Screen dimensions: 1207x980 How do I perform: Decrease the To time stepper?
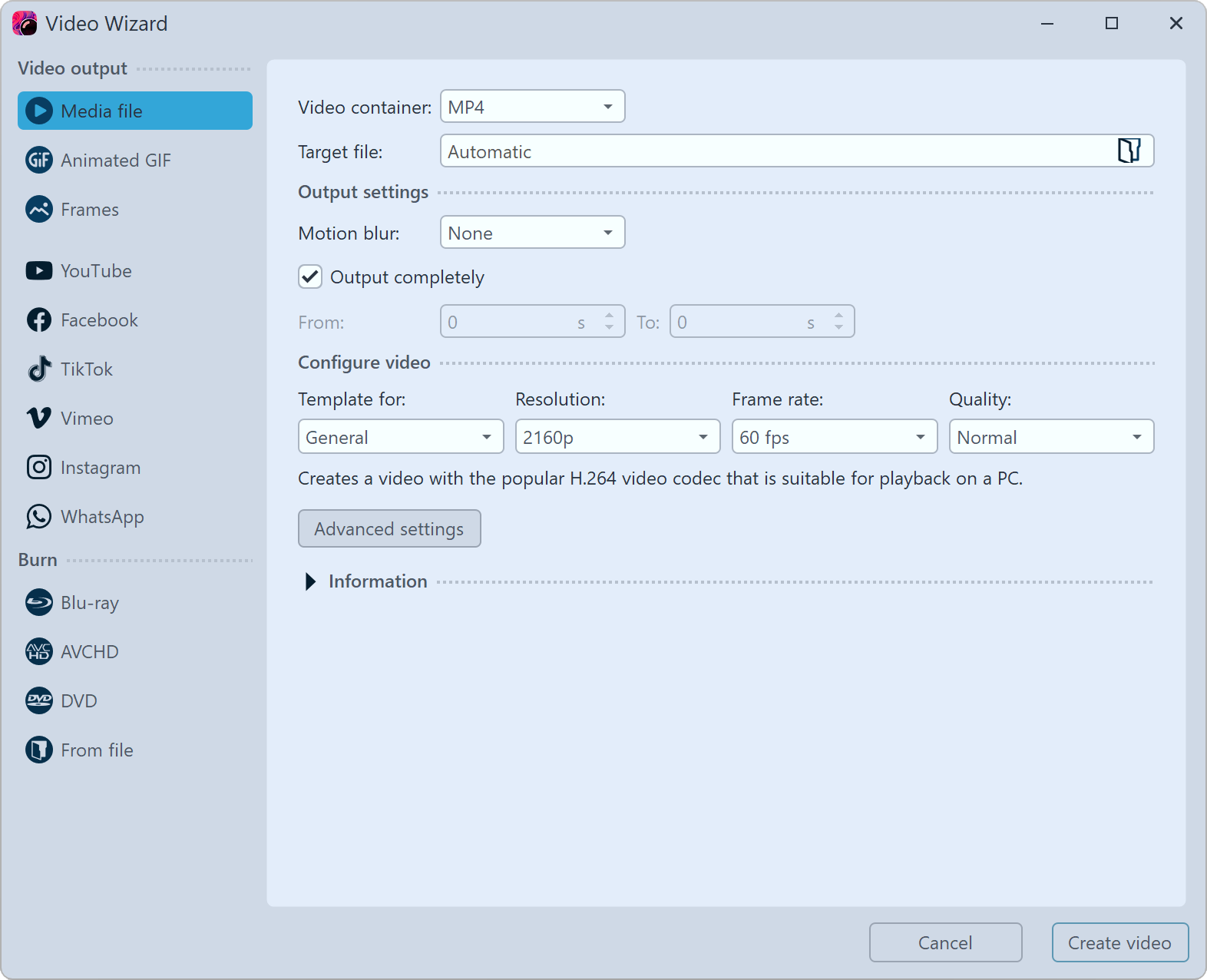(x=838, y=329)
